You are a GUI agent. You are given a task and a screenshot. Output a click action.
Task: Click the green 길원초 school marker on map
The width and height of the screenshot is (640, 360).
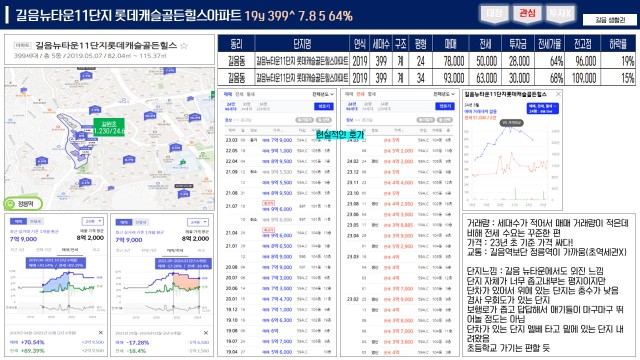pos(109,127)
